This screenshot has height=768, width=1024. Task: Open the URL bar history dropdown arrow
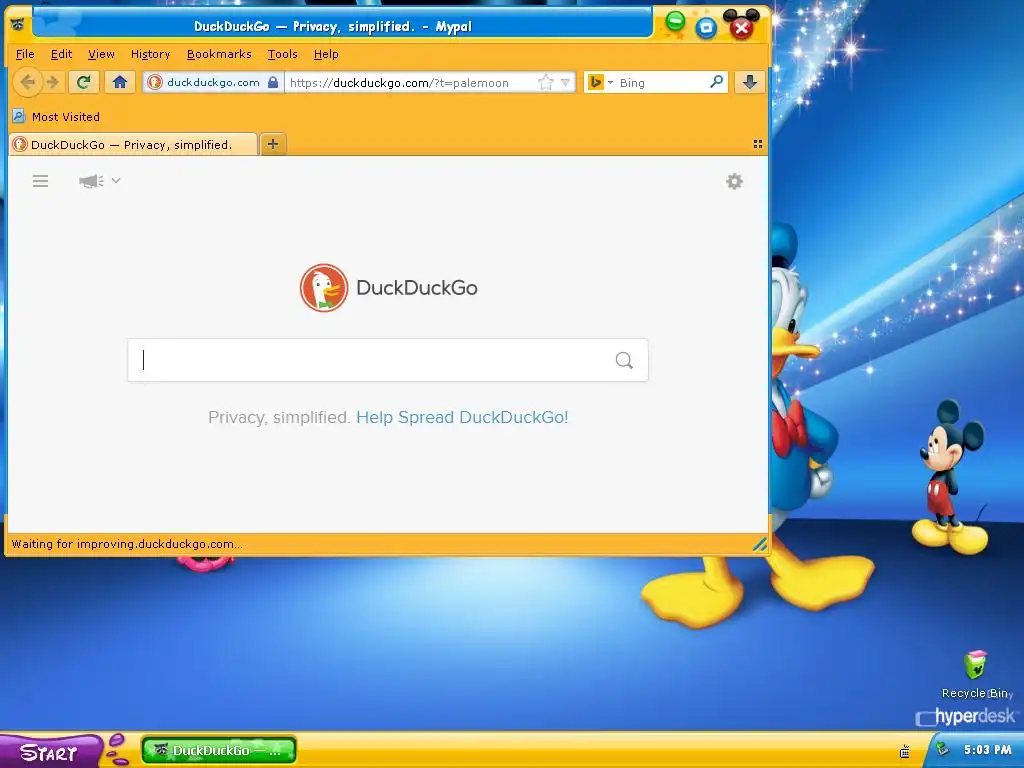pos(566,82)
